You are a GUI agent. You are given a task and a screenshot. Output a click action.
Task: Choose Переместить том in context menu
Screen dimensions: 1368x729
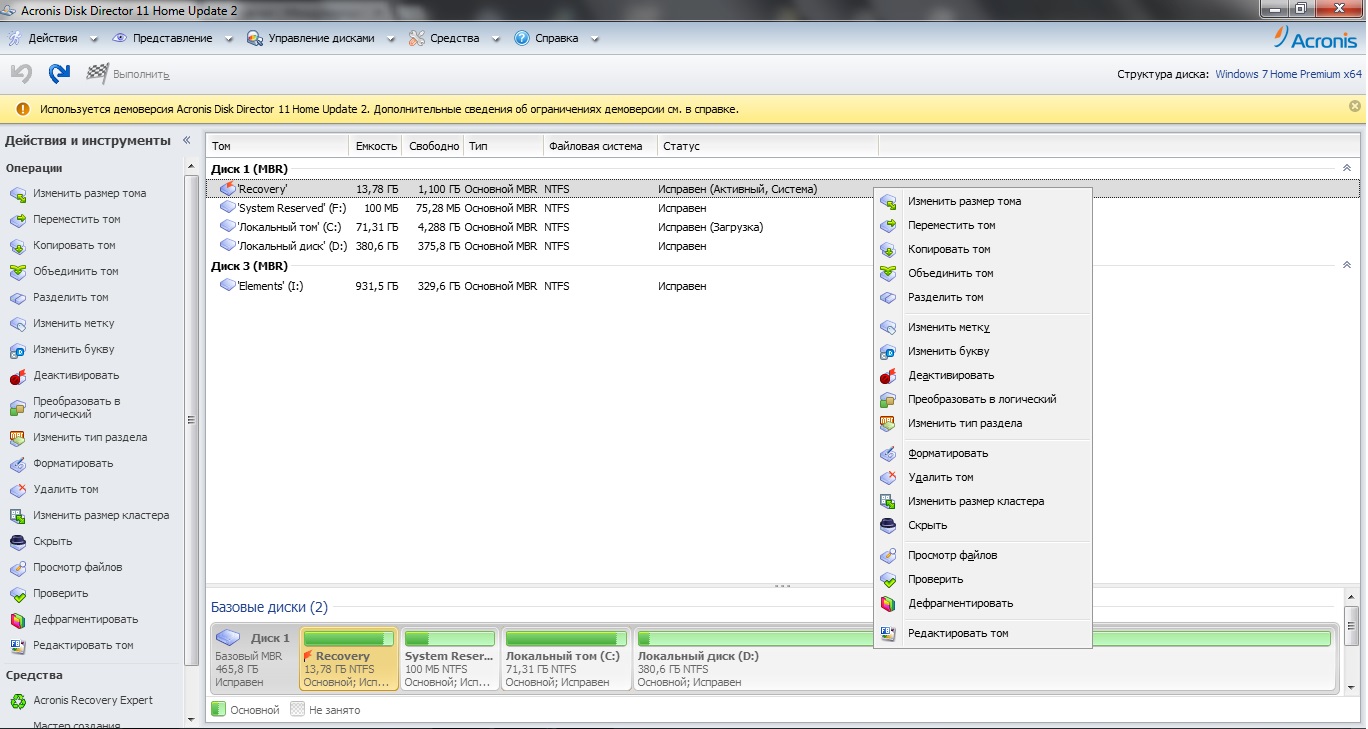point(982,225)
